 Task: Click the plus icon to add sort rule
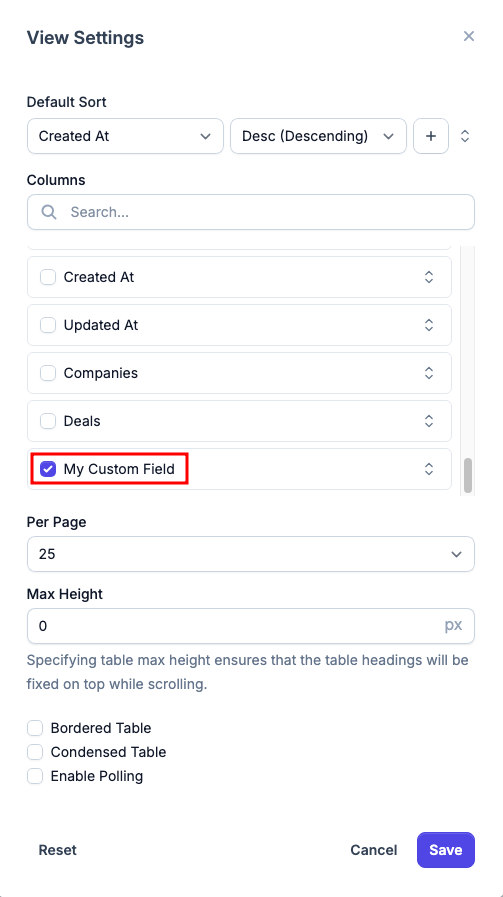pyautogui.click(x=431, y=136)
